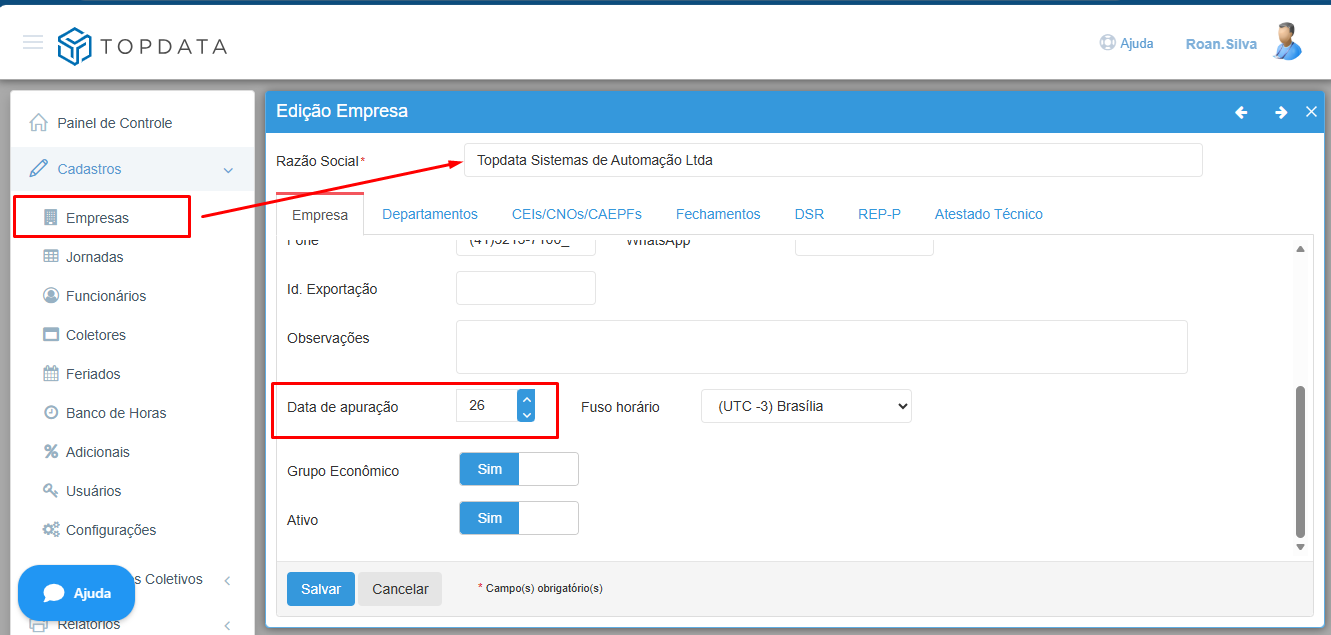Collapse the Cadastros section chevron
The image size is (1331, 635).
228,170
